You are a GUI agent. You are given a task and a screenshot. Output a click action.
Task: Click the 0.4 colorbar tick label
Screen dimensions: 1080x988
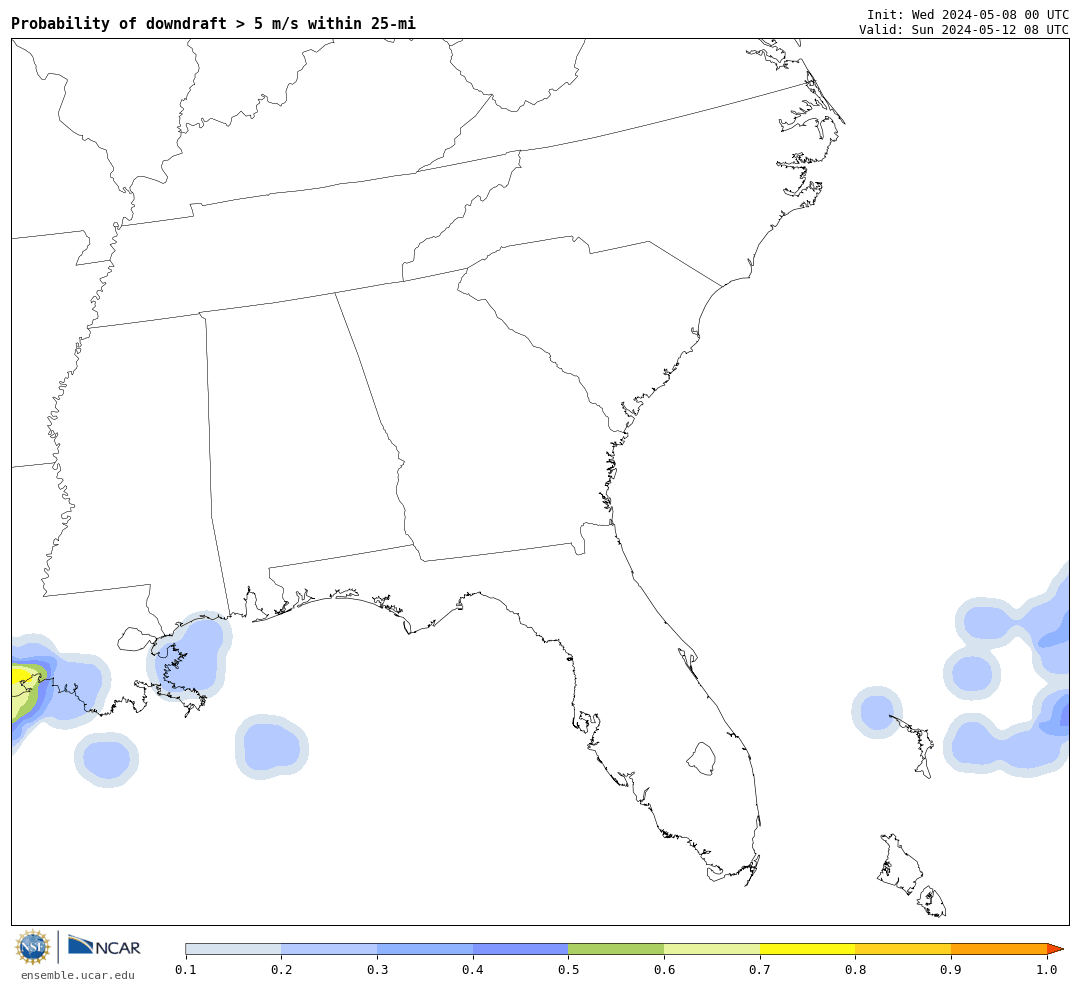(x=472, y=970)
